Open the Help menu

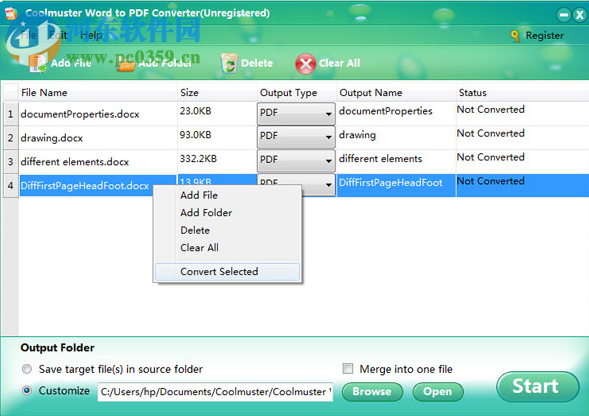91,35
